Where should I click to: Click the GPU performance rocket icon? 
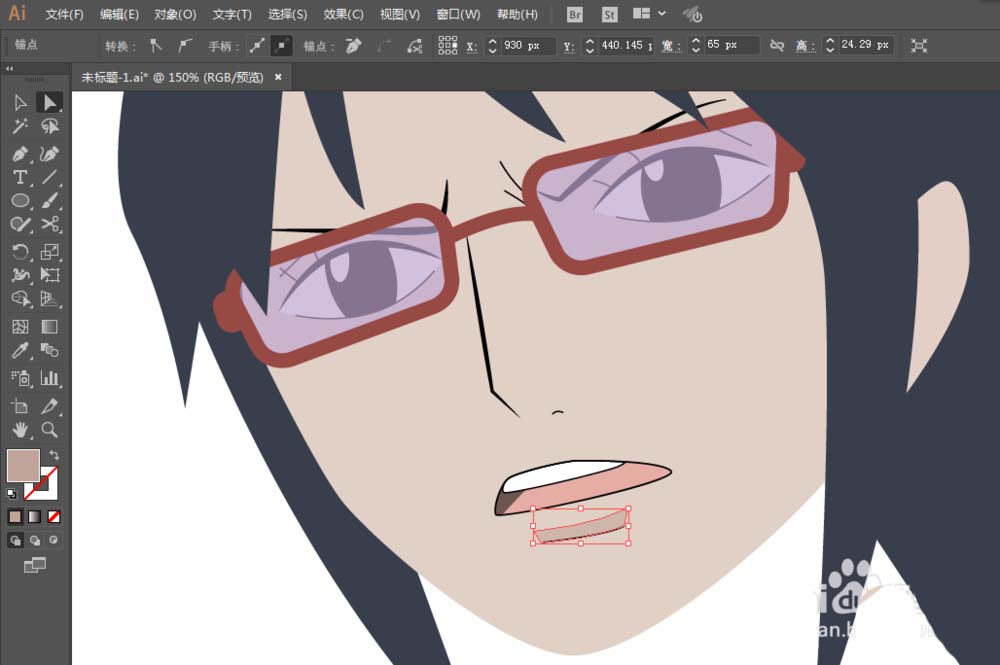(x=692, y=14)
